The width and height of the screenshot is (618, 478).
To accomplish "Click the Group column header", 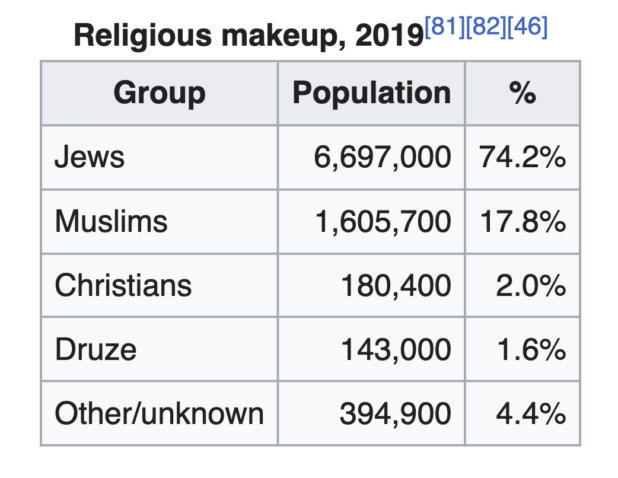I will coord(159,94).
